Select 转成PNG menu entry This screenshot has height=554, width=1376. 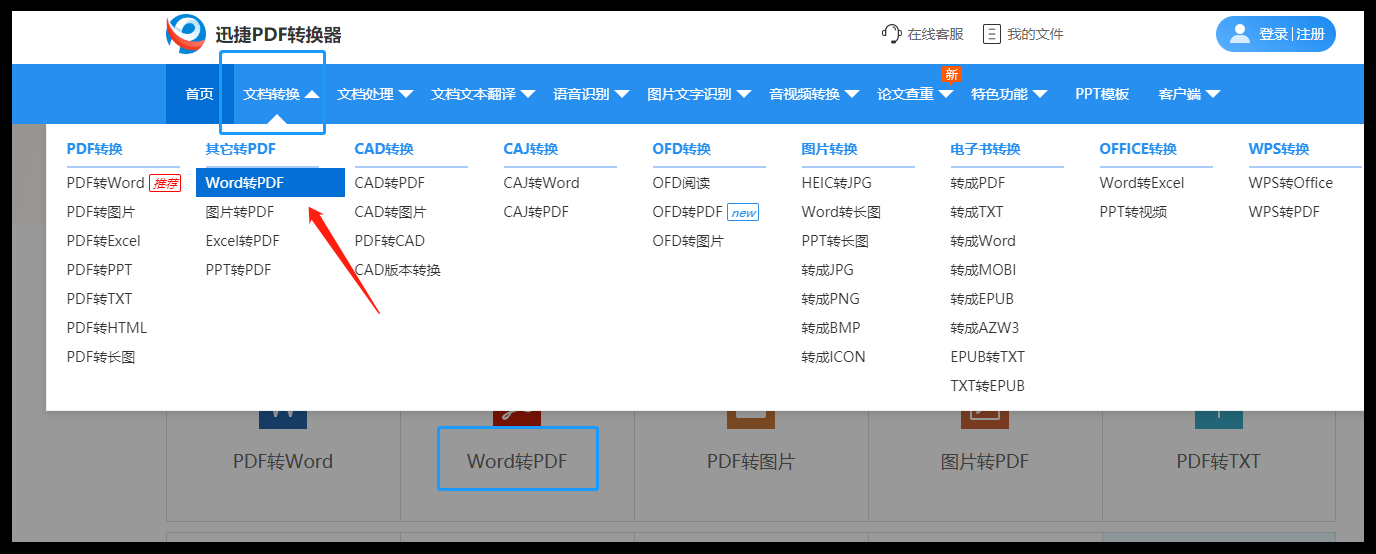[x=831, y=299]
